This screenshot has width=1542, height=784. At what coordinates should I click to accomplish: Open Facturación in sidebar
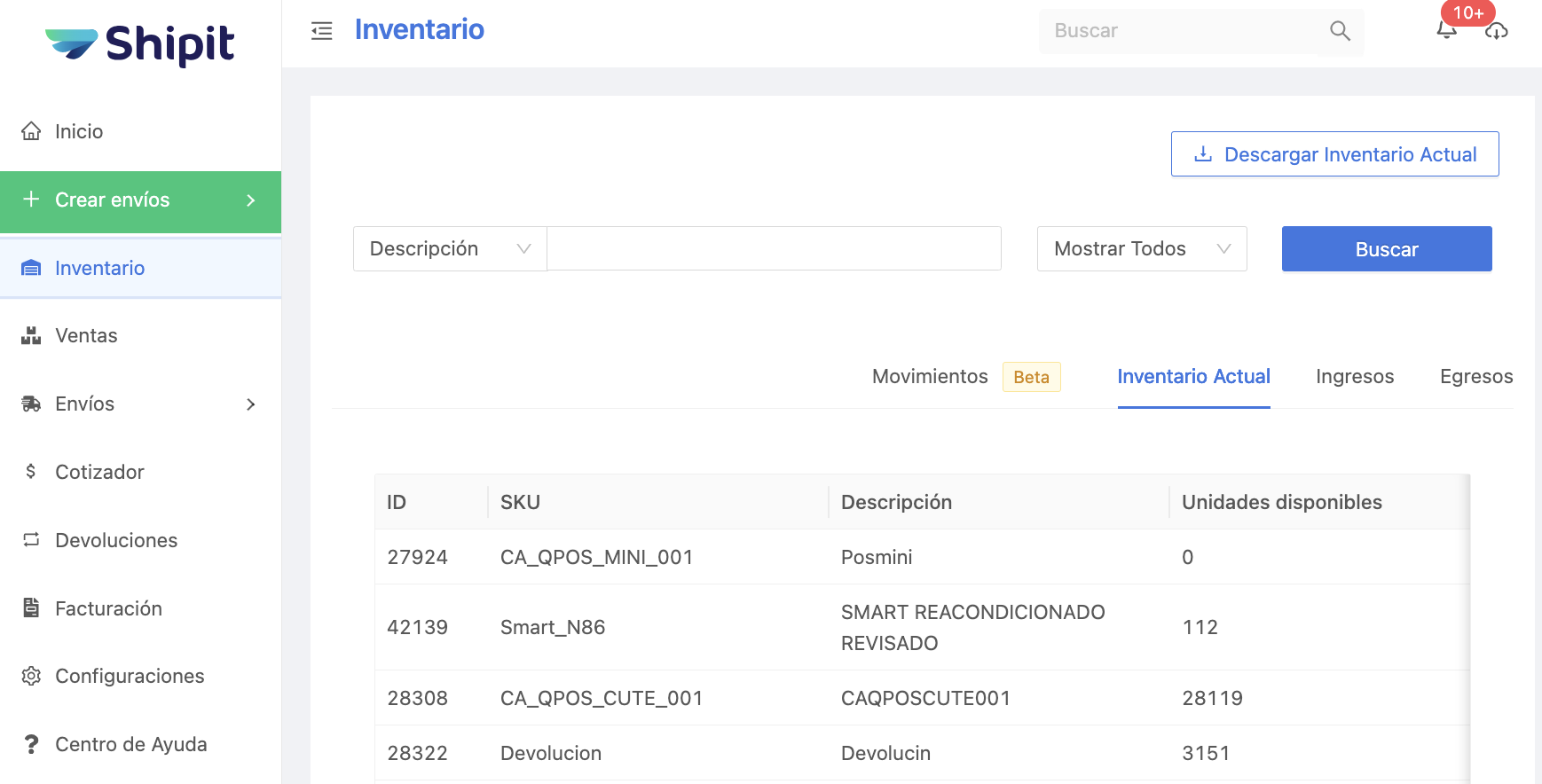pos(108,608)
